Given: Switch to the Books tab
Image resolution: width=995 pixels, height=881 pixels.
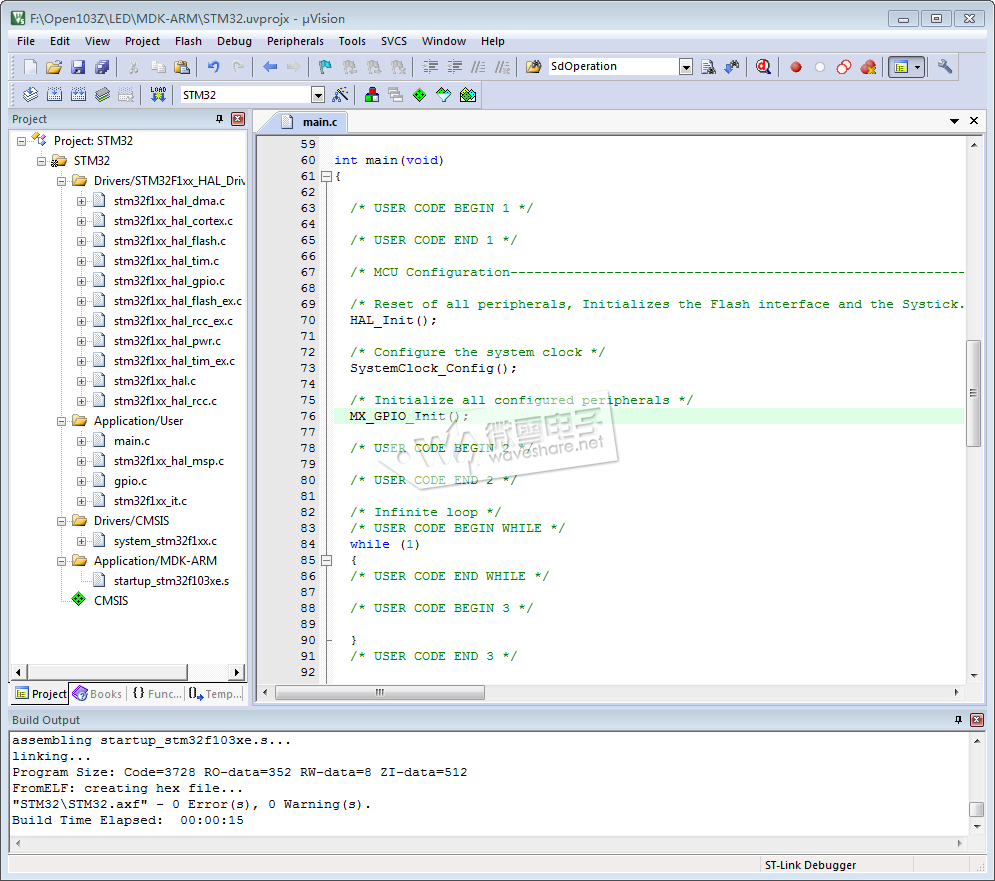Looking at the screenshot, I should [x=97, y=693].
